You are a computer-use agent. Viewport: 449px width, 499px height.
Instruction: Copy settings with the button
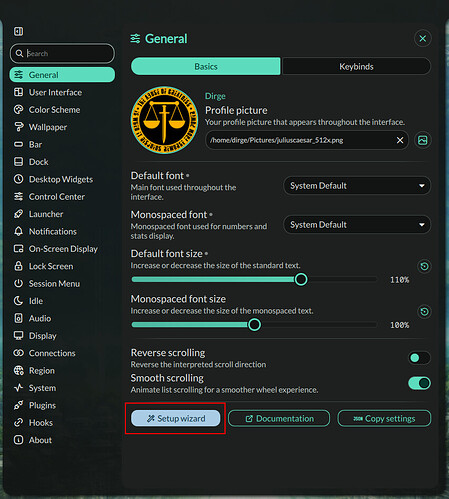coord(384,418)
